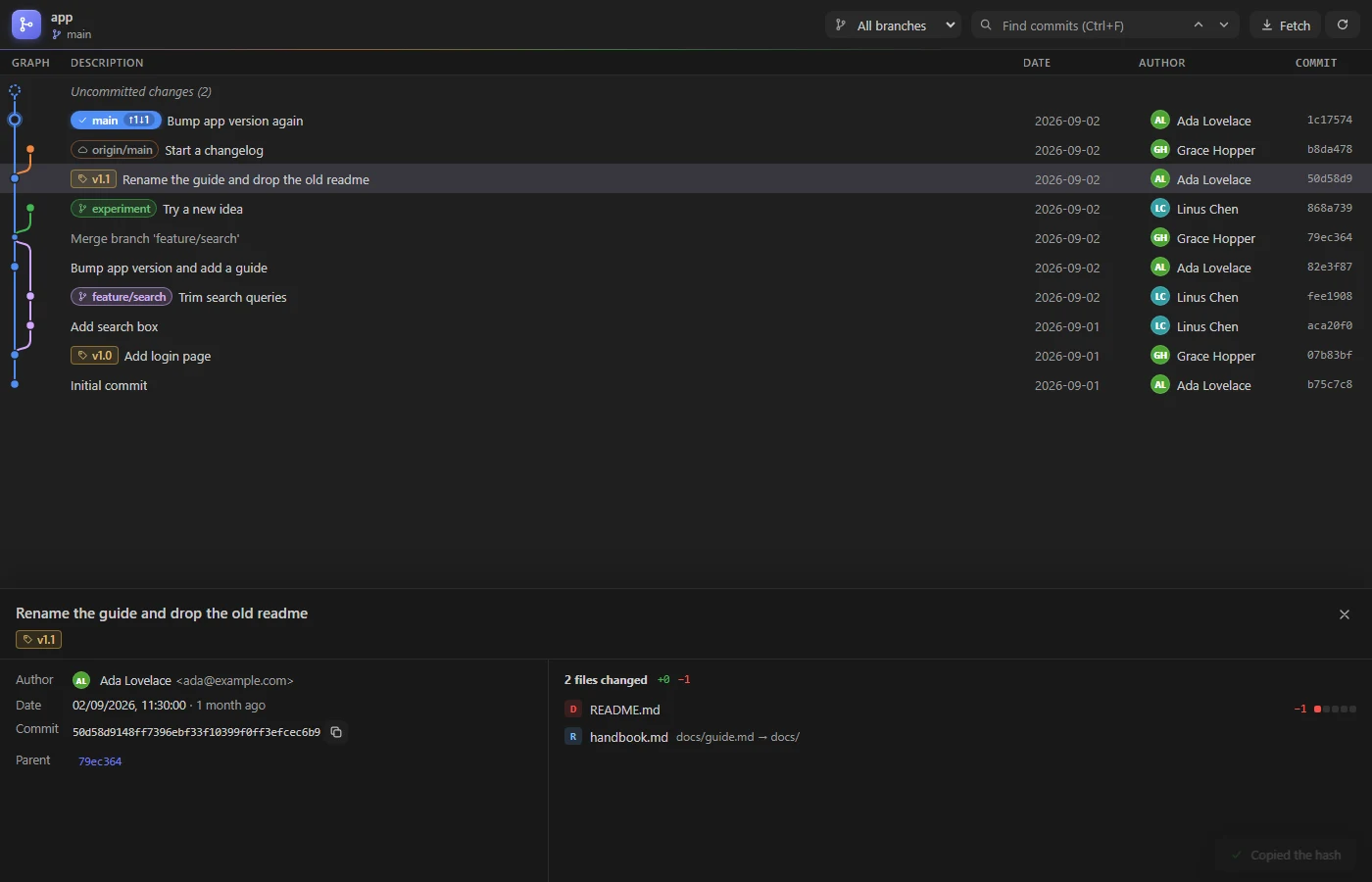Open the All branches filter dropdown
1372x882 pixels.
[894, 25]
